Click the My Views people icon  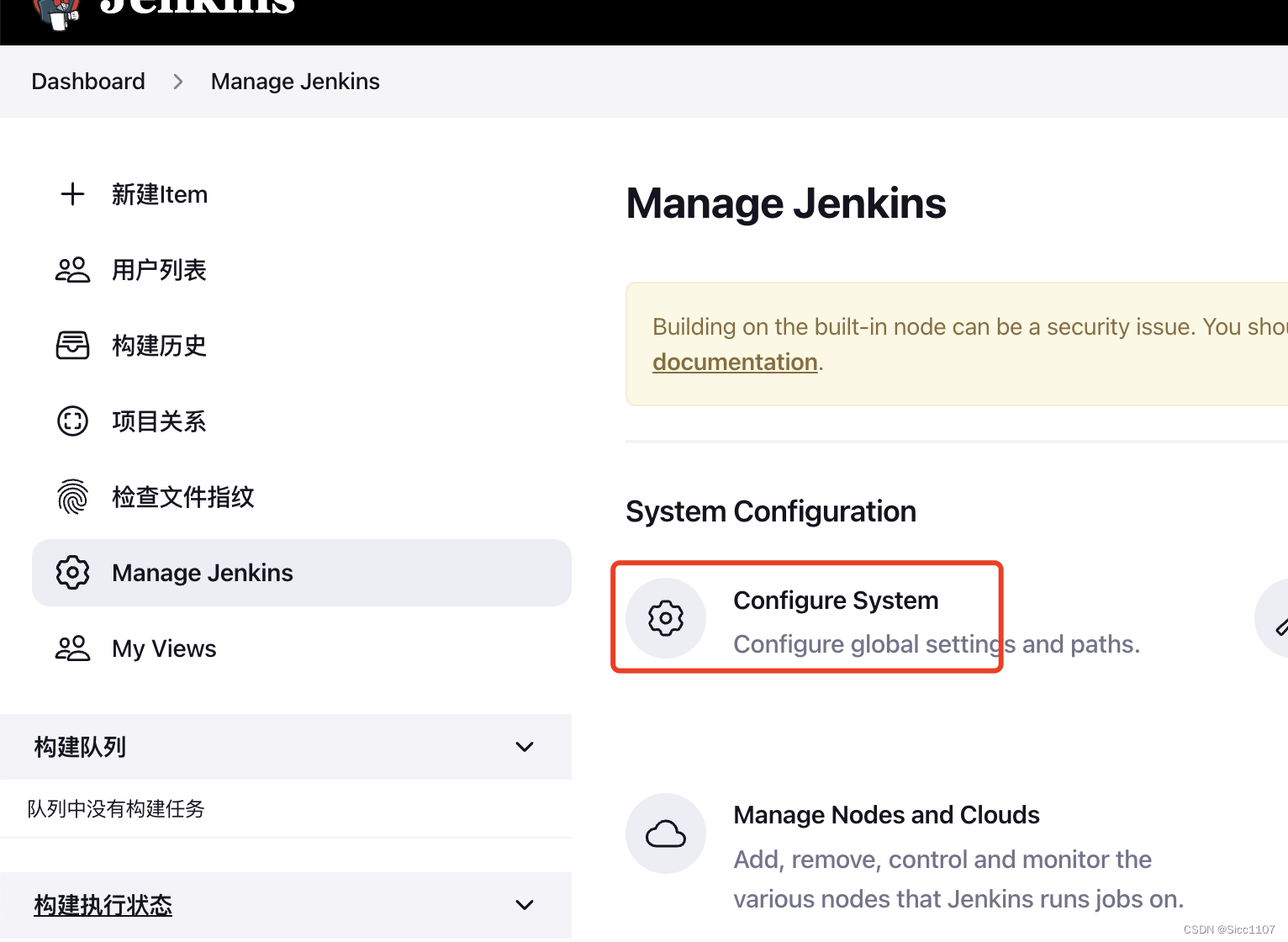pos(72,648)
